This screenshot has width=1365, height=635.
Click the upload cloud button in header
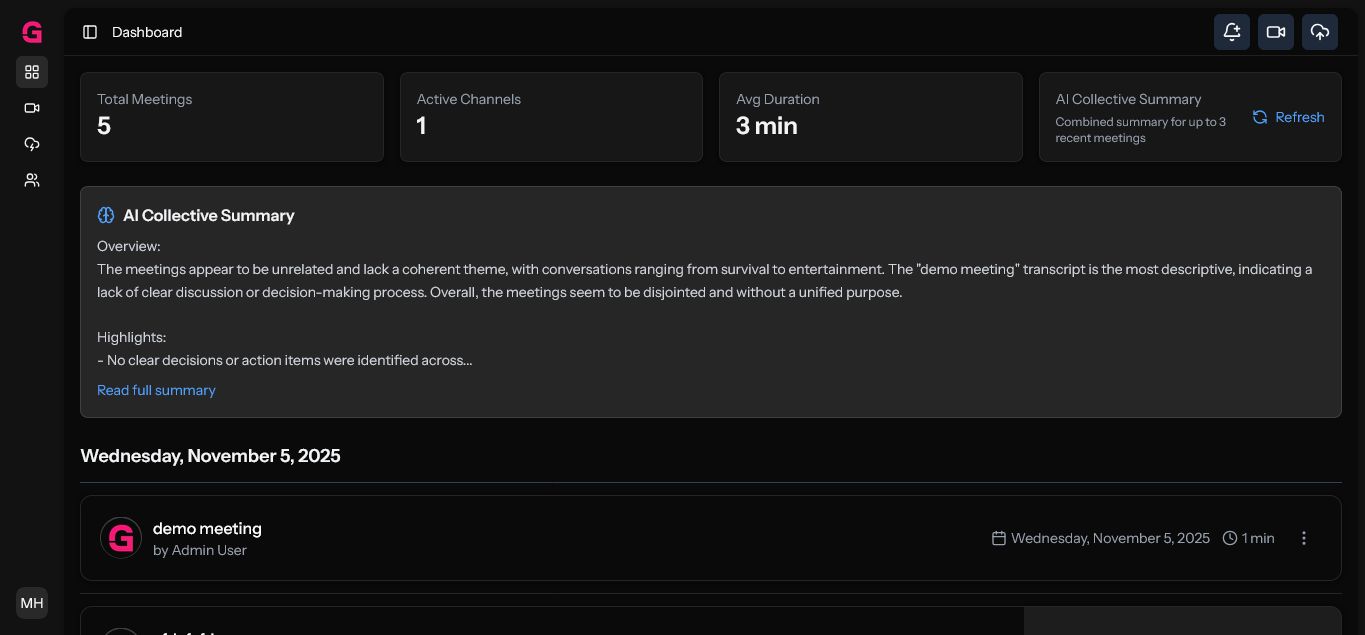pyautogui.click(x=1320, y=32)
